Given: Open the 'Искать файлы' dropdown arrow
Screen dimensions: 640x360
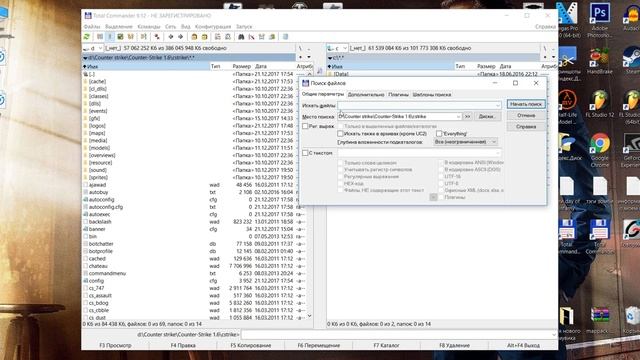Looking at the screenshot, I should coord(498,105).
